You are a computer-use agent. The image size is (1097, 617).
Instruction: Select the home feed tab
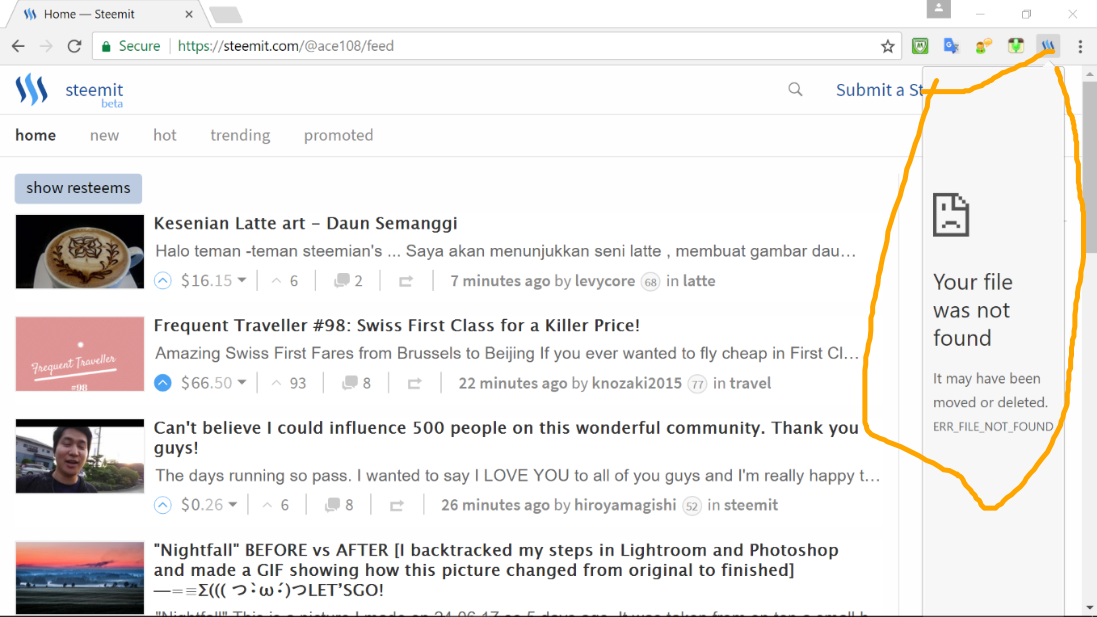tap(36, 135)
